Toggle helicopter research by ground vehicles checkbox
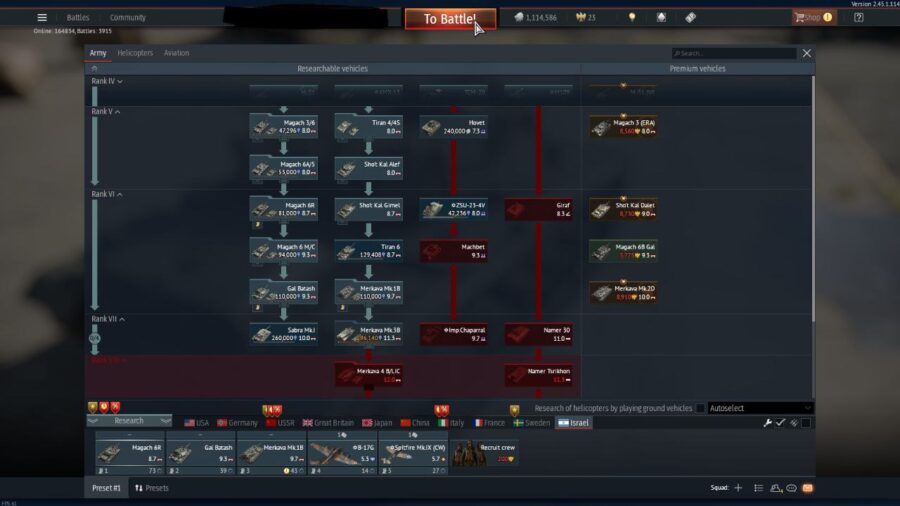Image resolution: width=900 pixels, height=506 pixels. tap(700, 408)
